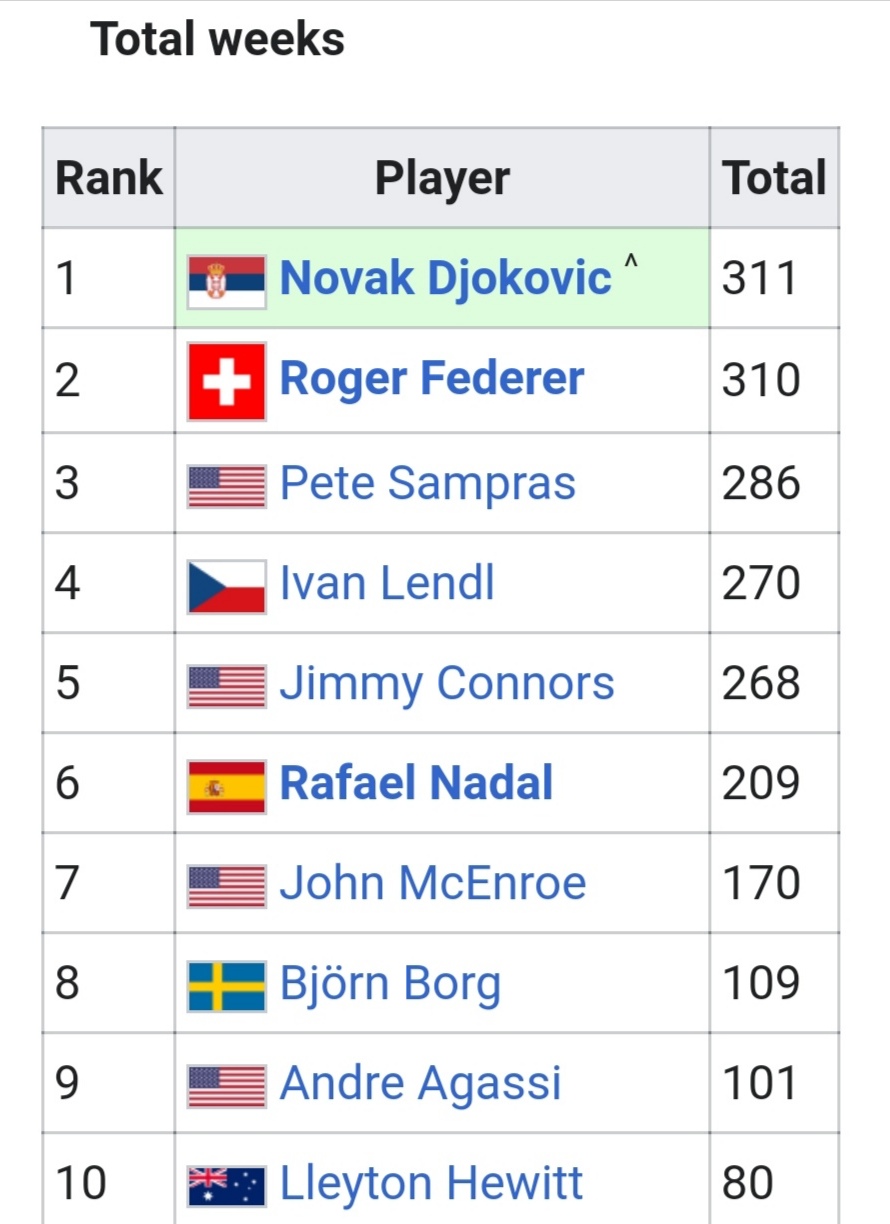
Task: Follow the Pete Sampras link
Action: coord(428,484)
